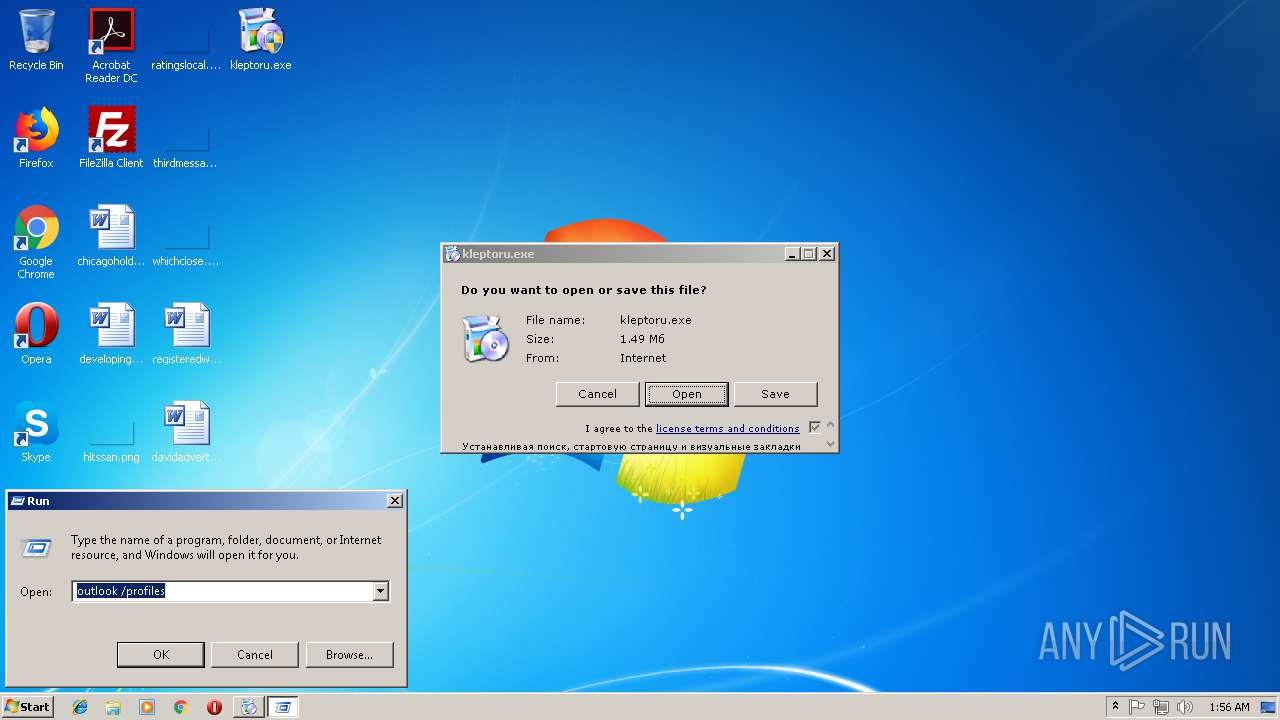Click Browse... in the Run dialog
1280x720 pixels.
[349, 655]
